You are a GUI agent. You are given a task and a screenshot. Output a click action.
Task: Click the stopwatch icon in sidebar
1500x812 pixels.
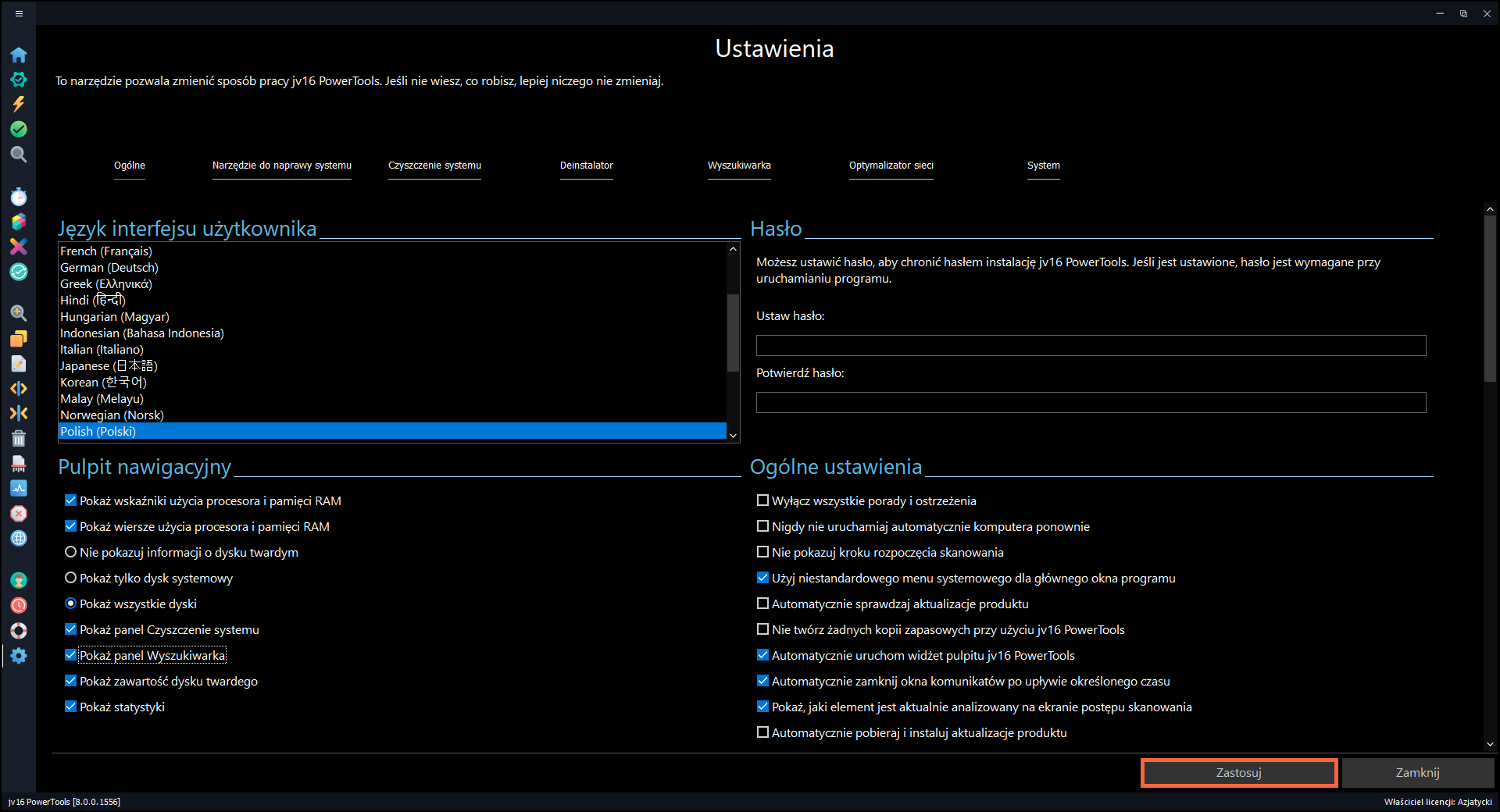tap(19, 197)
